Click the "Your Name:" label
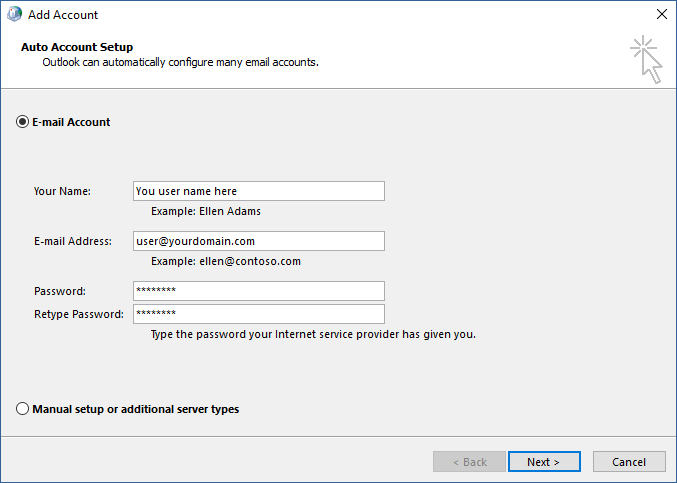Image resolution: width=677 pixels, height=483 pixels. (x=62, y=191)
